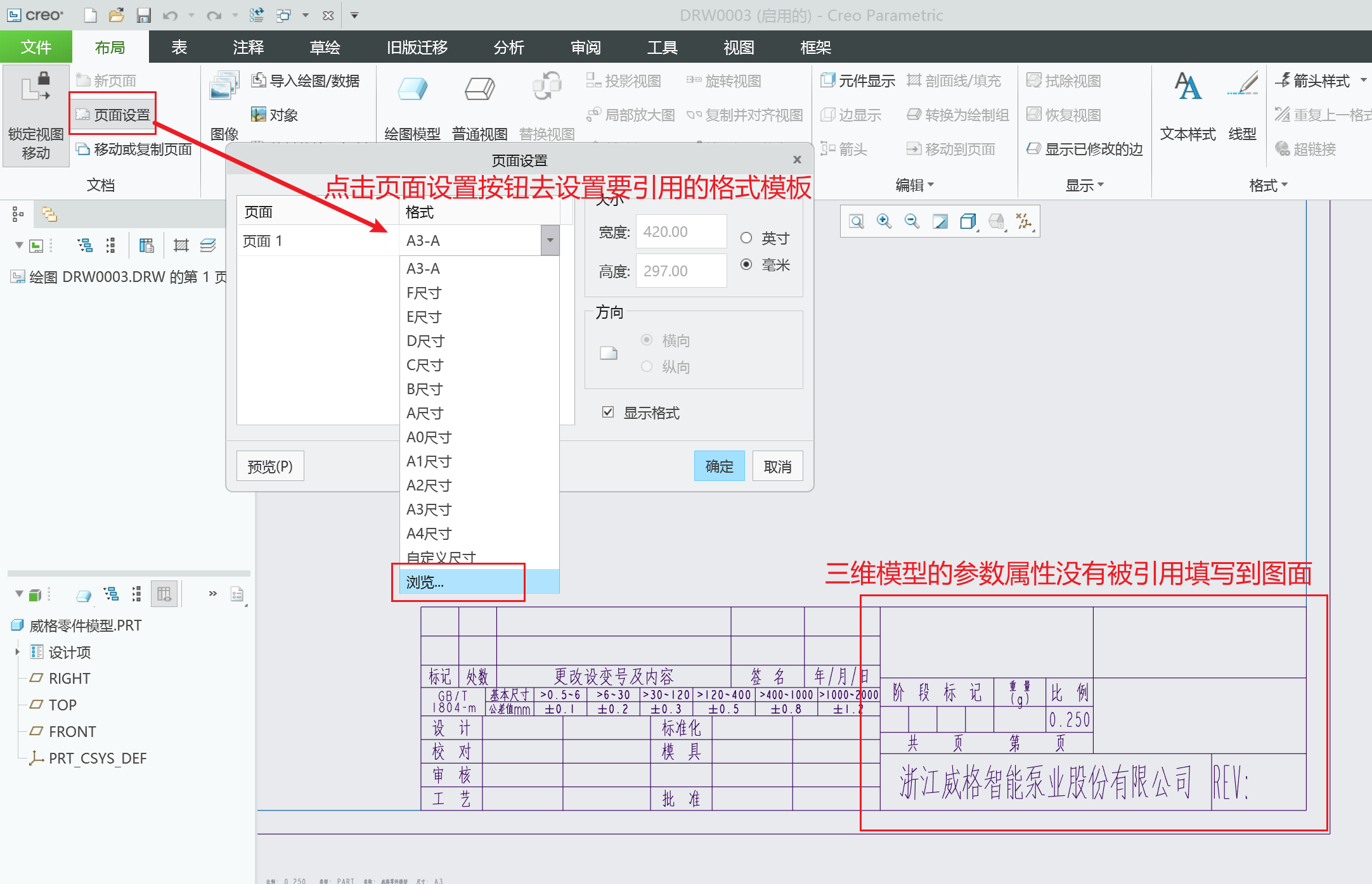Viewport: 1372px width, 884px height.
Task: Click the 图像 image icon
Action: 224,86
